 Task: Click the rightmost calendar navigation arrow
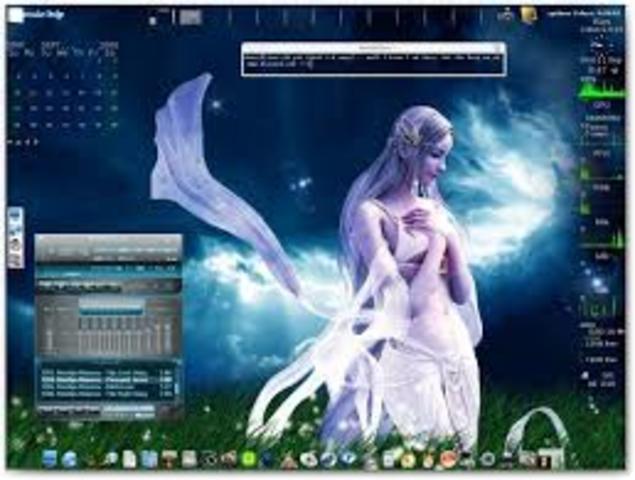(36, 142)
